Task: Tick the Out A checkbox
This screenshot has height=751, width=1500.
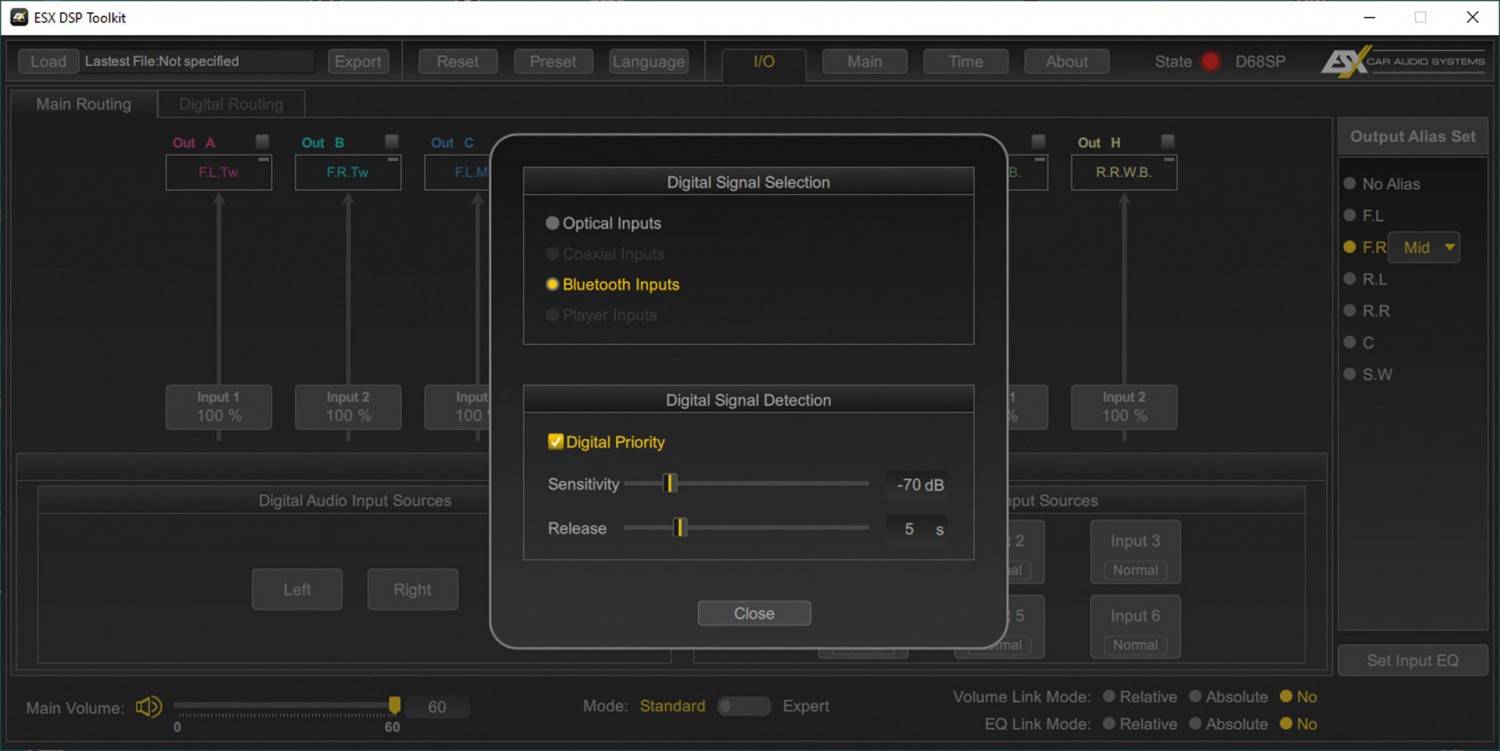Action: click(x=263, y=142)
